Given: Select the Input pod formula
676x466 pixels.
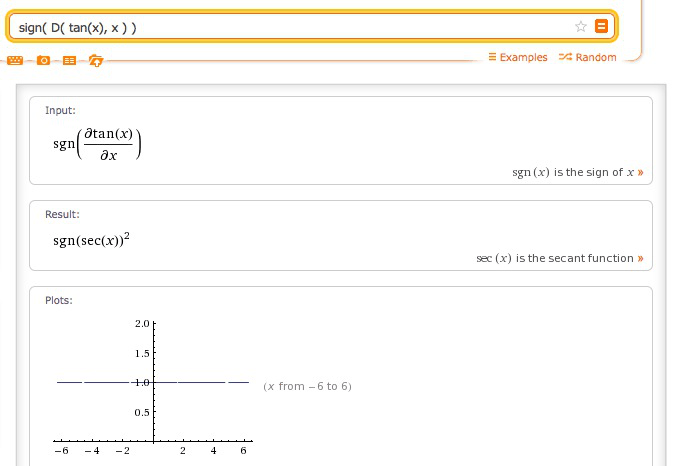Looking at the screenshot, I should [x=97, y=144].
